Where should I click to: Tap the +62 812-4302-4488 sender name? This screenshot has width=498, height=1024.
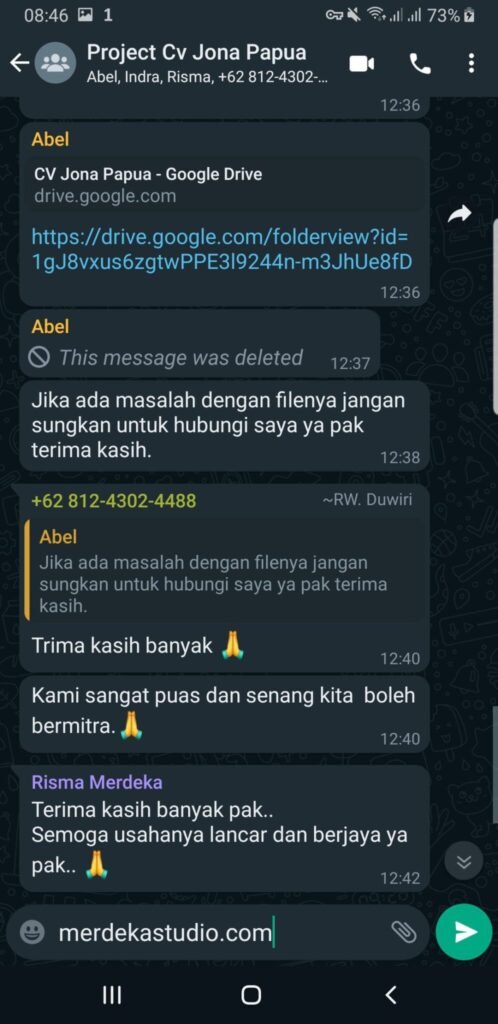[114, 501]
